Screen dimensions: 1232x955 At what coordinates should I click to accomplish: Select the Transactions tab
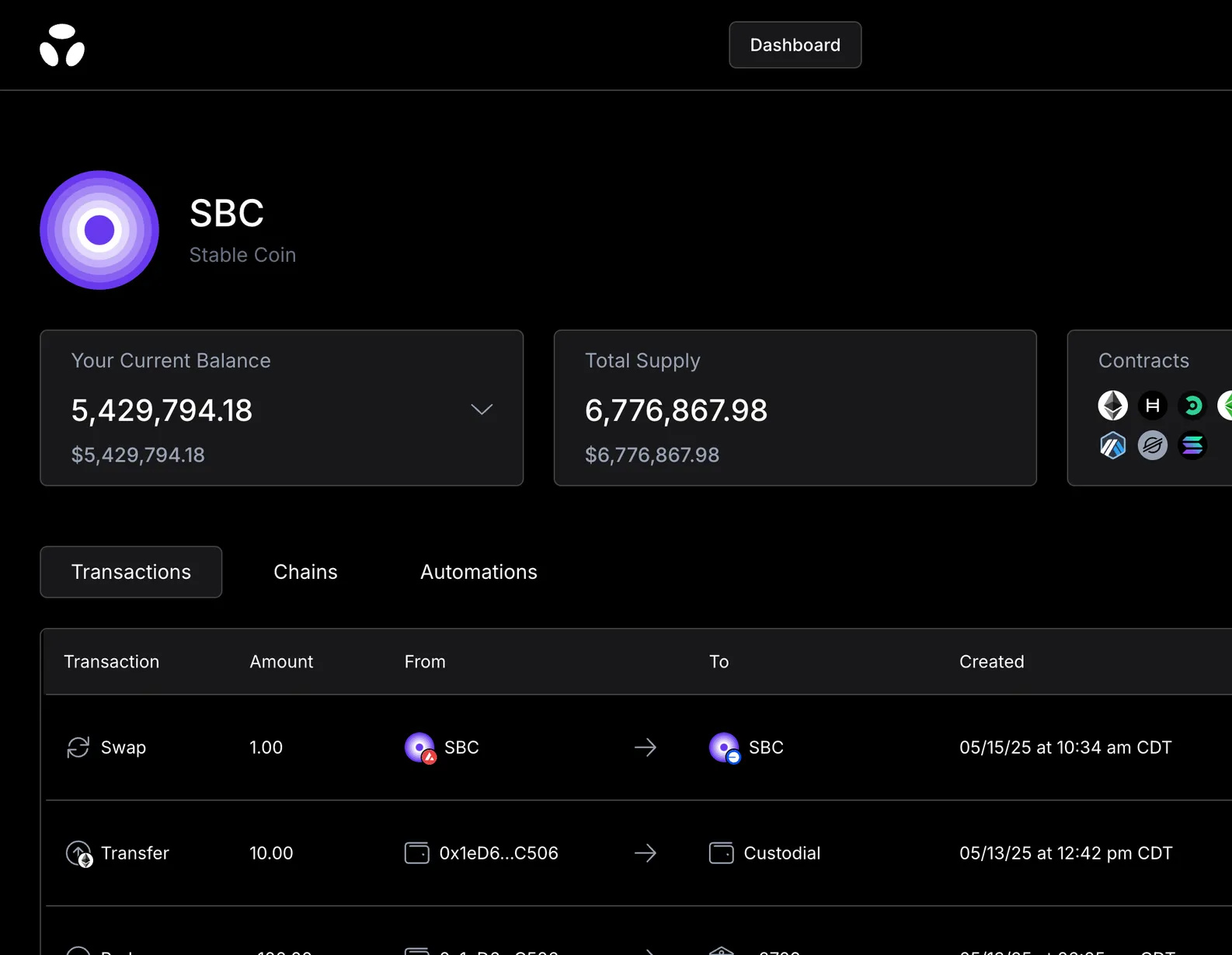pos(131,572)
